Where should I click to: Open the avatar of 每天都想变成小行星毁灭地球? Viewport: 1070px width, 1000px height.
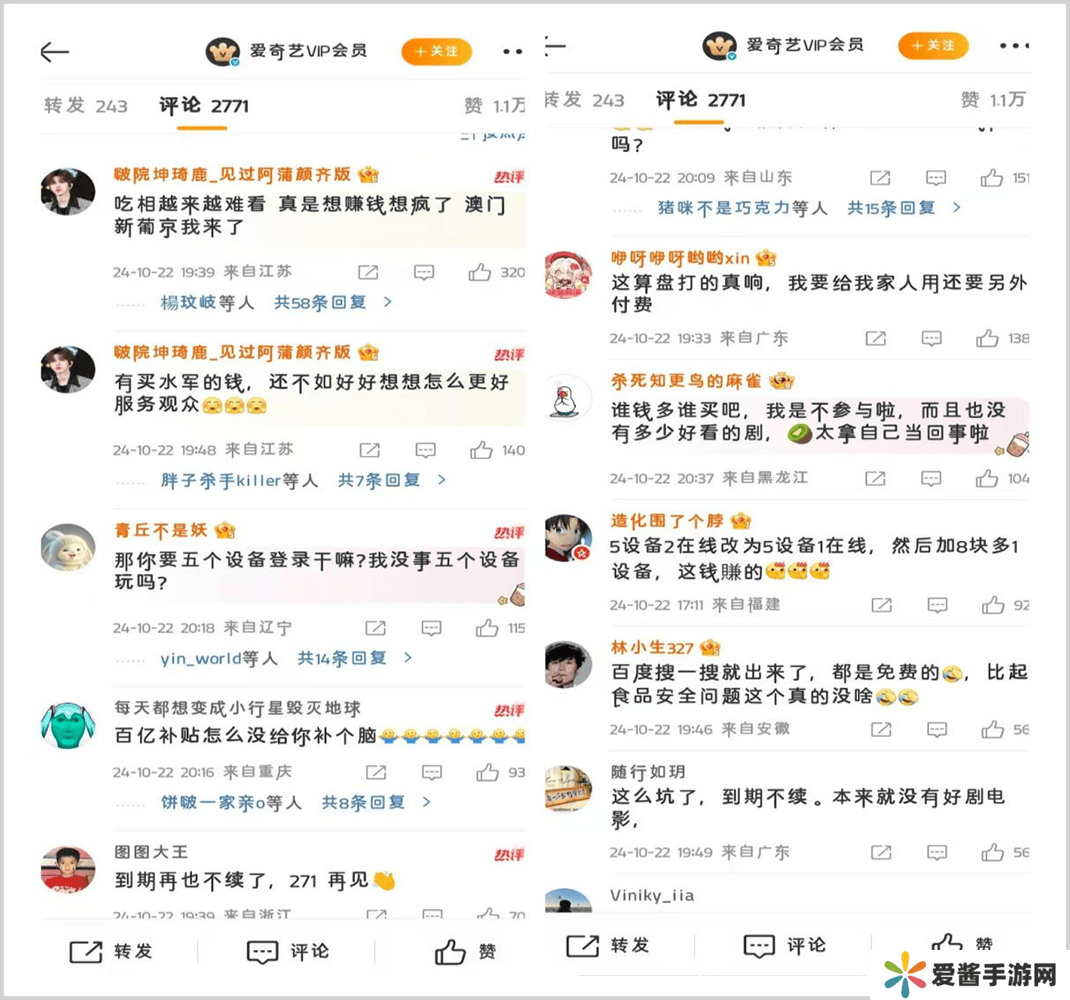[x=68, y=726]
